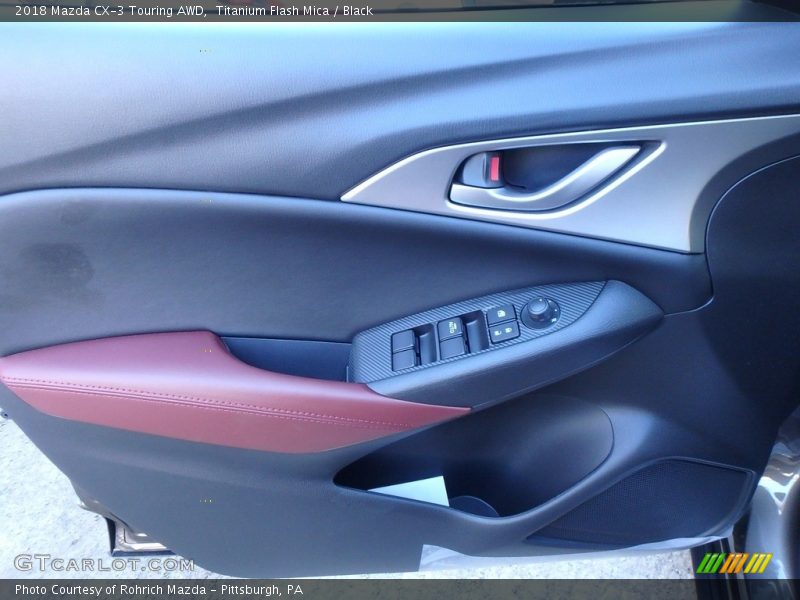This screenshot has height=600, width=800.
Task: Click the side mirror adjustment knob
Action: coord(540,312)
